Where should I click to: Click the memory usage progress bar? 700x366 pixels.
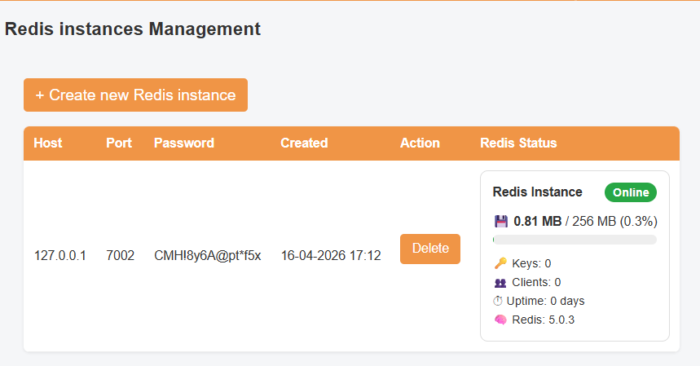[575, 240]
